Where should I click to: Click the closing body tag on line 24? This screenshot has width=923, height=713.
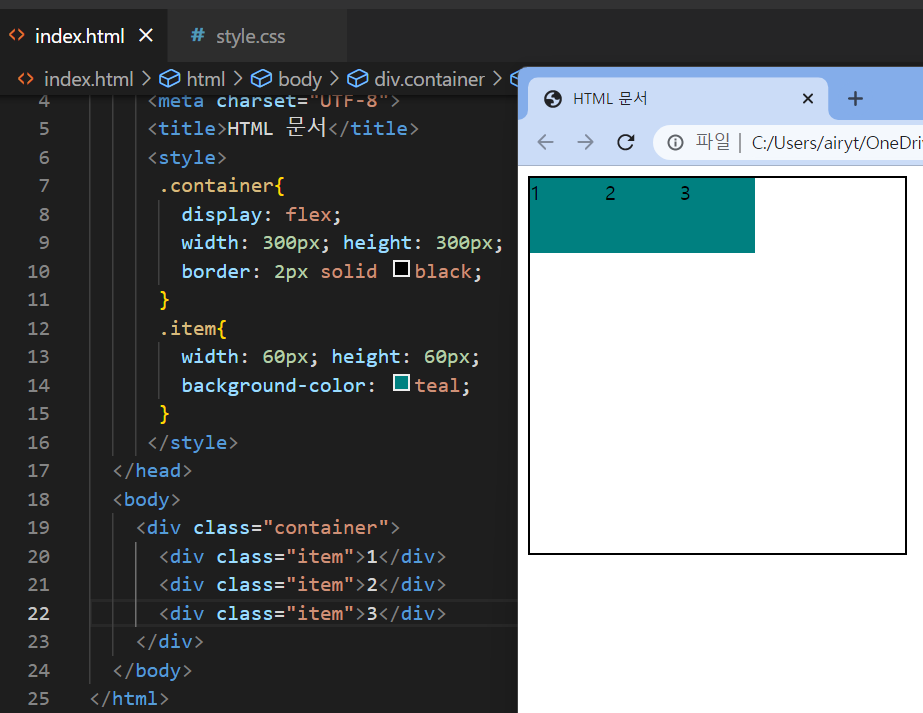coord(152,671)
